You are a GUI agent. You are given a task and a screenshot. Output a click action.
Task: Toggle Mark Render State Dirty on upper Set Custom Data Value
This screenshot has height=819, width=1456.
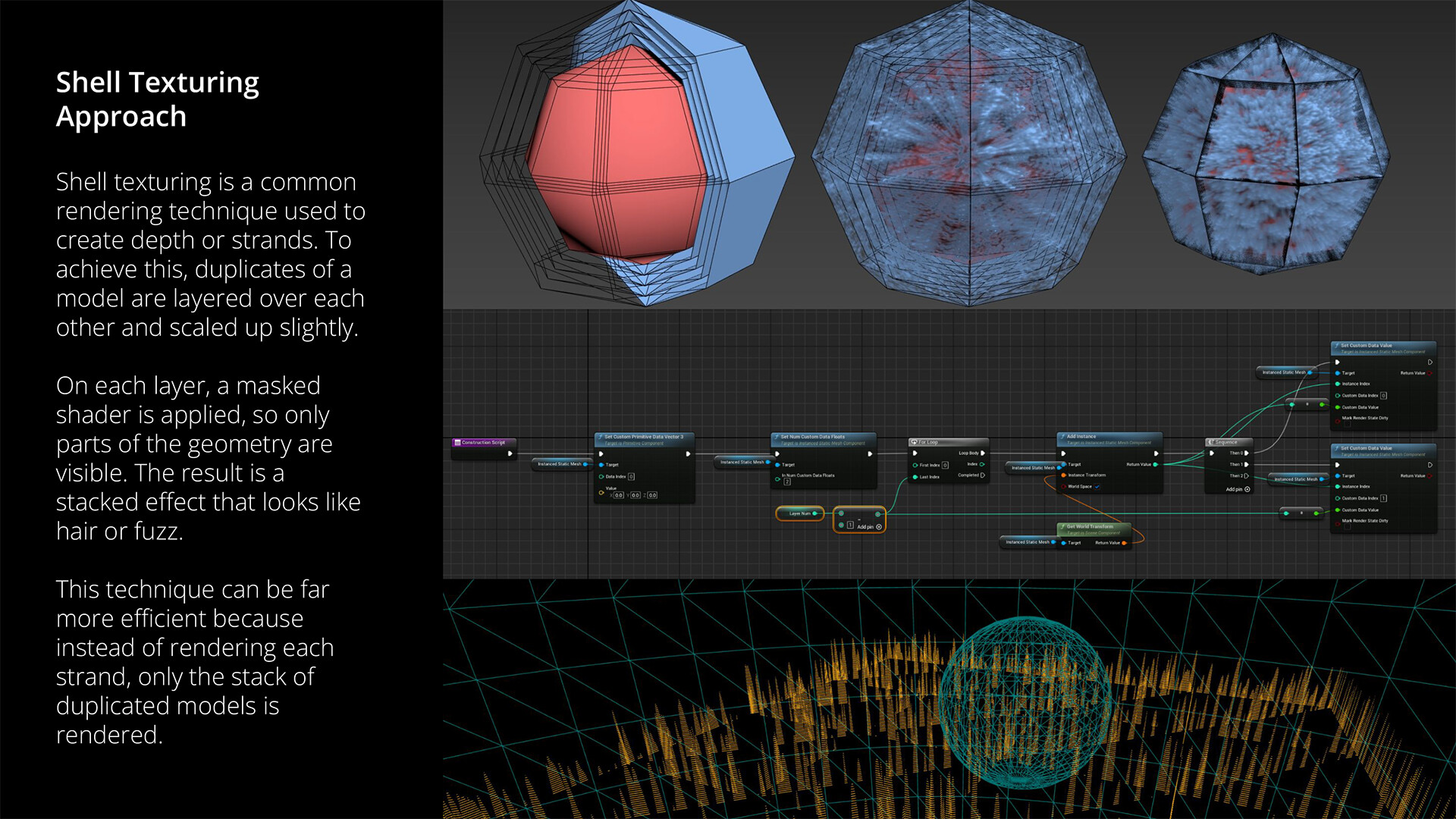point(1348,423)
